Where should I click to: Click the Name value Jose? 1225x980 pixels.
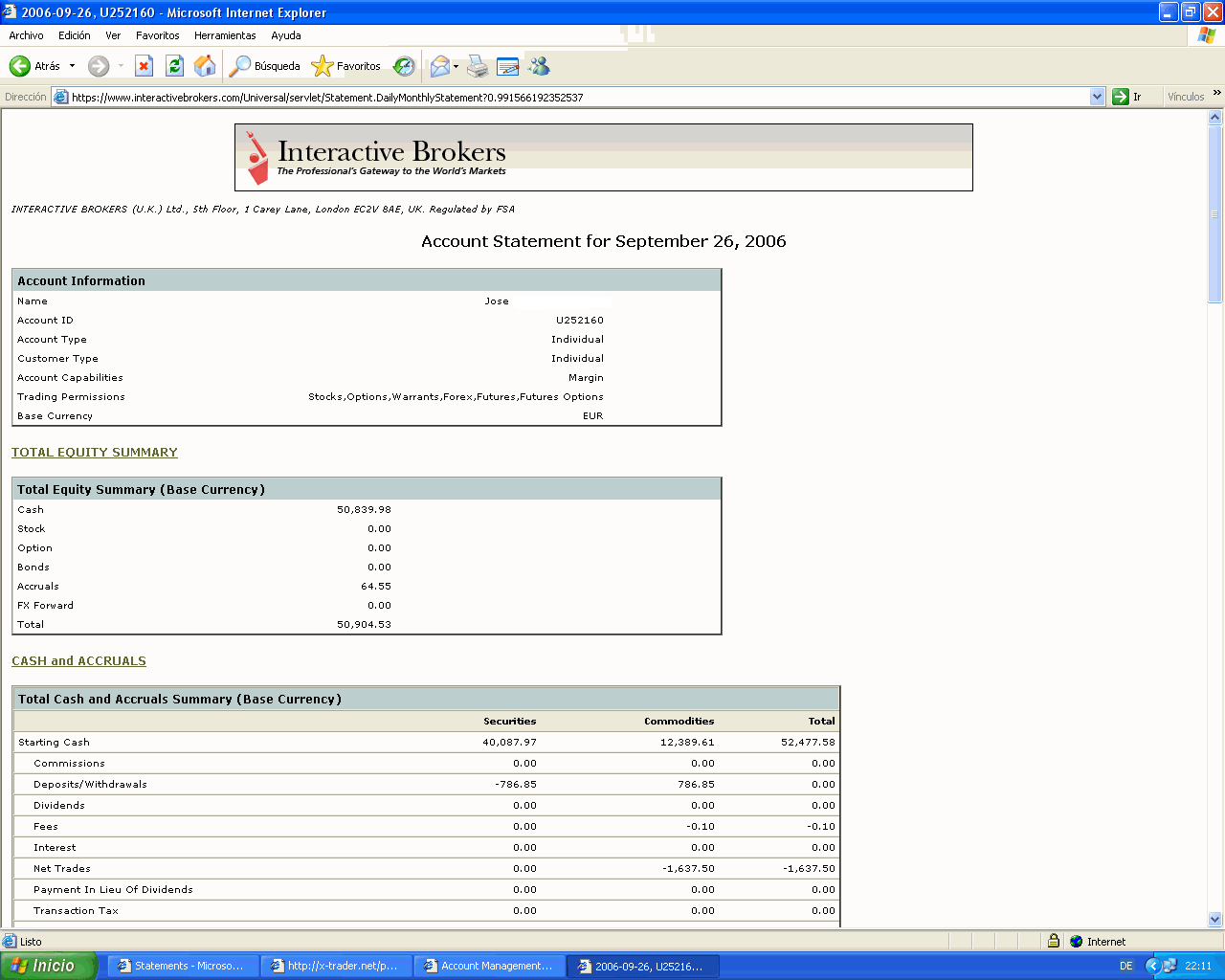497,301
